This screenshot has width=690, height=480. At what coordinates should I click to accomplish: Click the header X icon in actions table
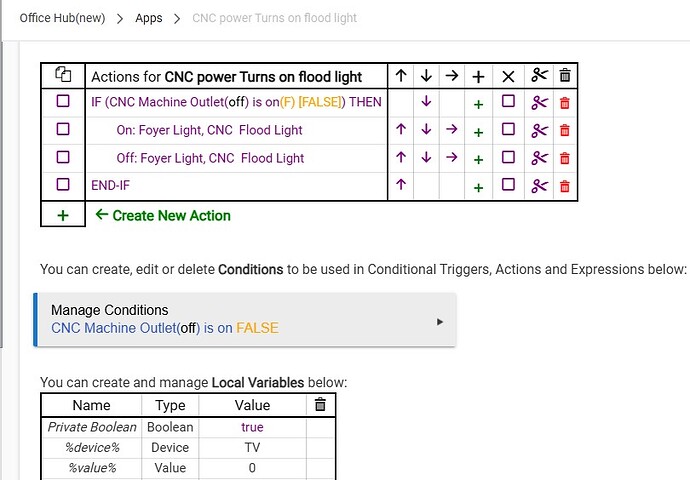(x=508, y=75)
